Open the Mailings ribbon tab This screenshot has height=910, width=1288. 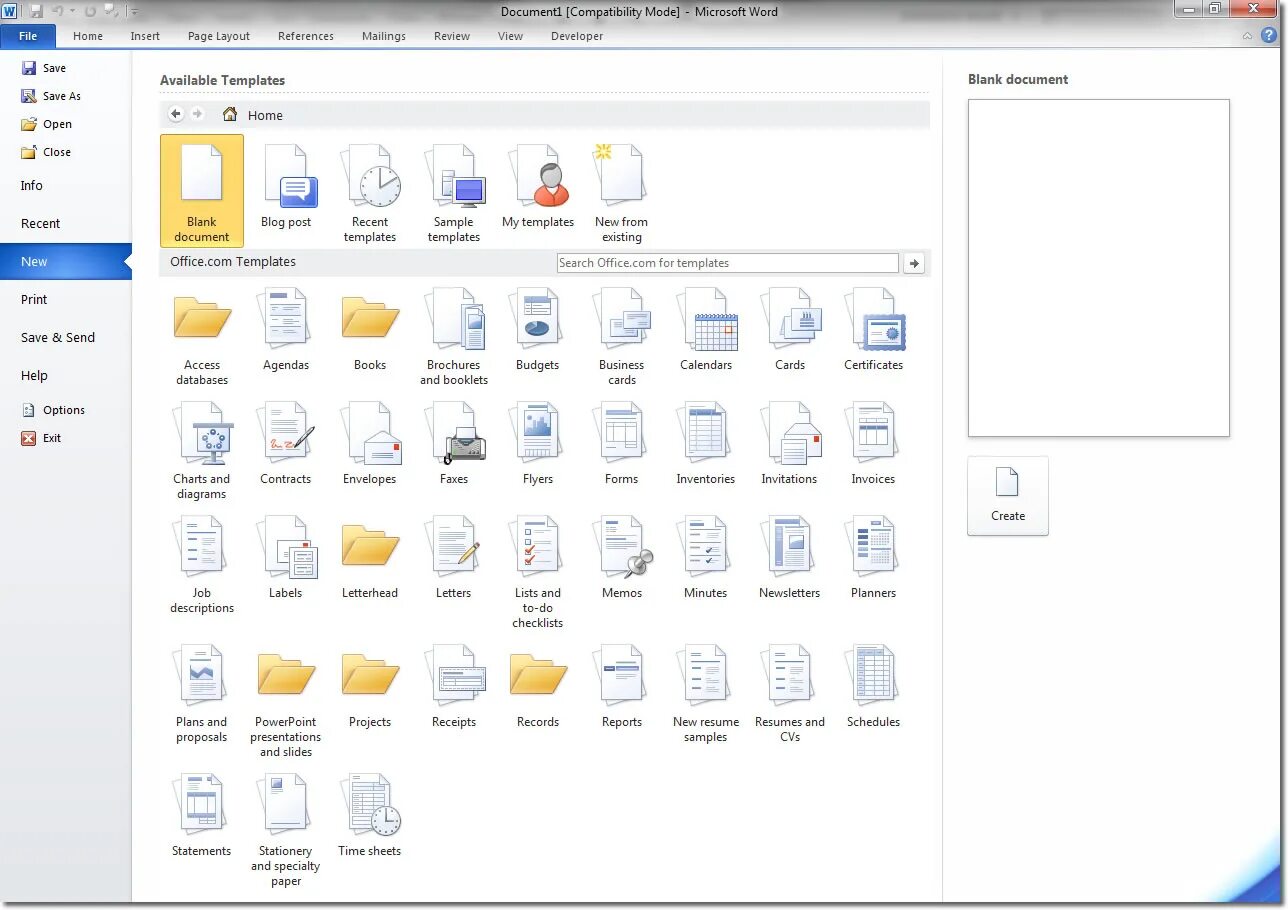tap(383, 36)
